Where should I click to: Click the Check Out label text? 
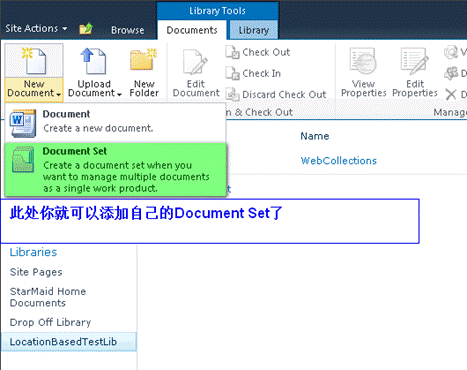[266, 52]
